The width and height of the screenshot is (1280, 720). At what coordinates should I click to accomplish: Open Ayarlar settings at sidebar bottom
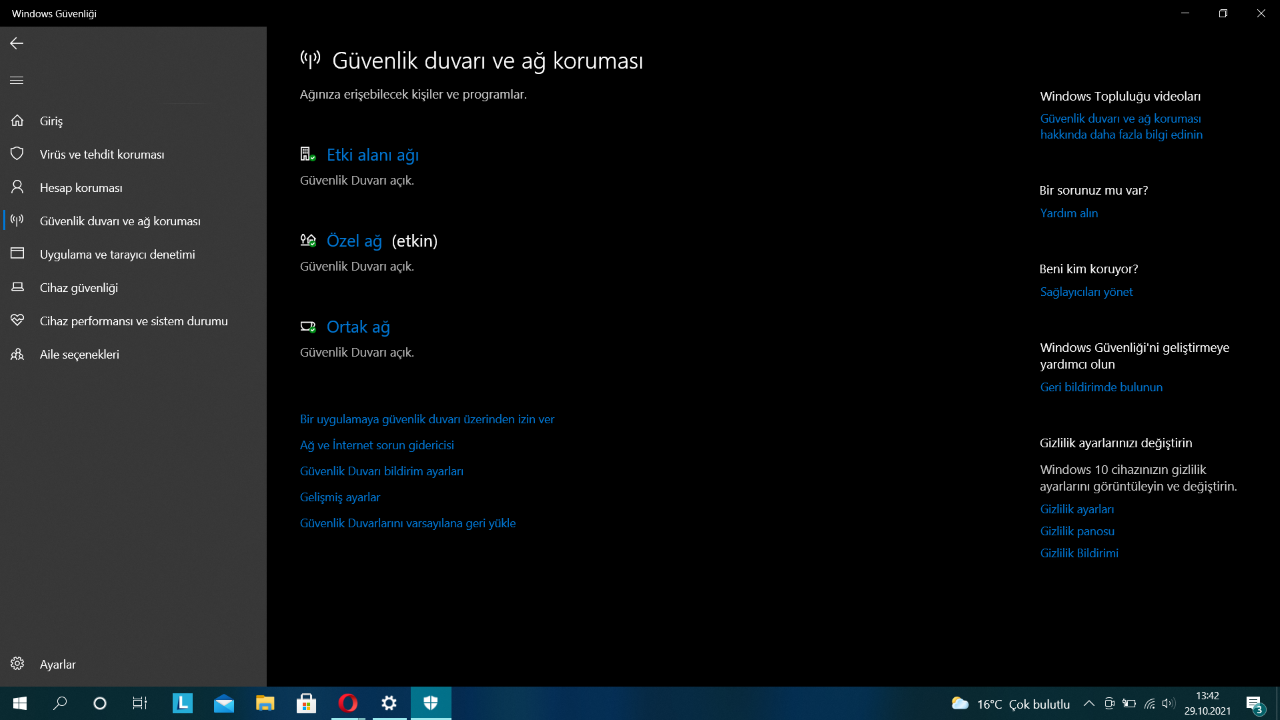pos(57,664)
